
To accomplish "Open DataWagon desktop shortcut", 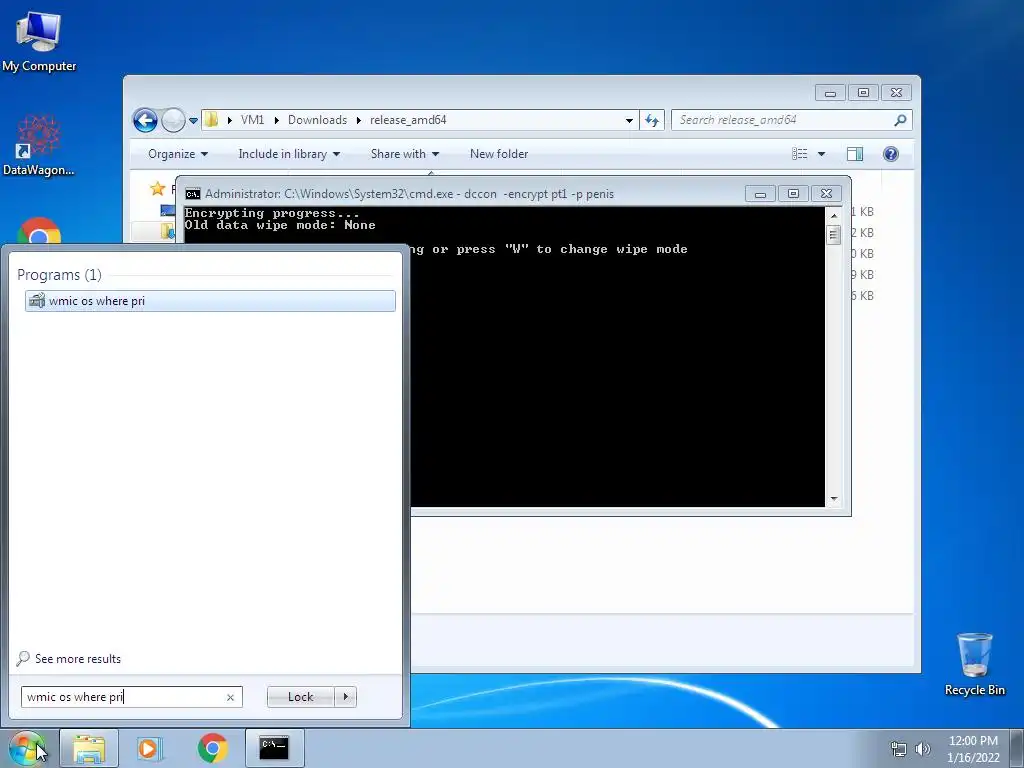I will [x=39, y=145].
